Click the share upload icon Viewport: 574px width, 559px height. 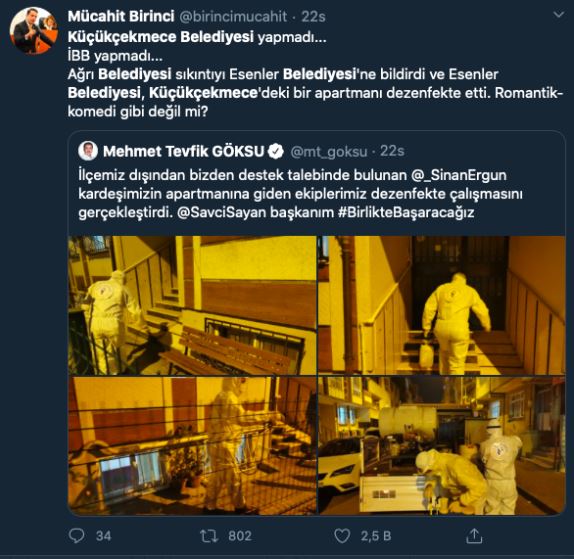pos(474,536)
